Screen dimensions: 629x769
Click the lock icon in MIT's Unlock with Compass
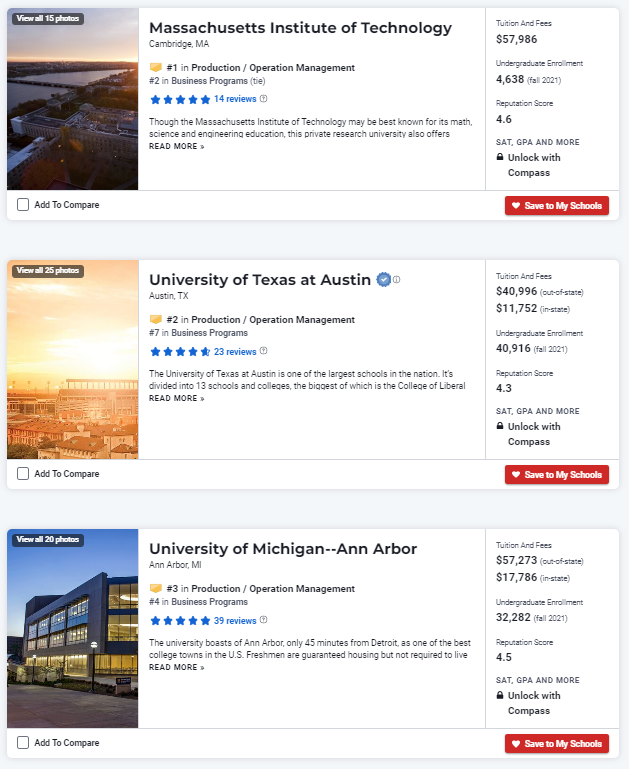click(500, 158)
